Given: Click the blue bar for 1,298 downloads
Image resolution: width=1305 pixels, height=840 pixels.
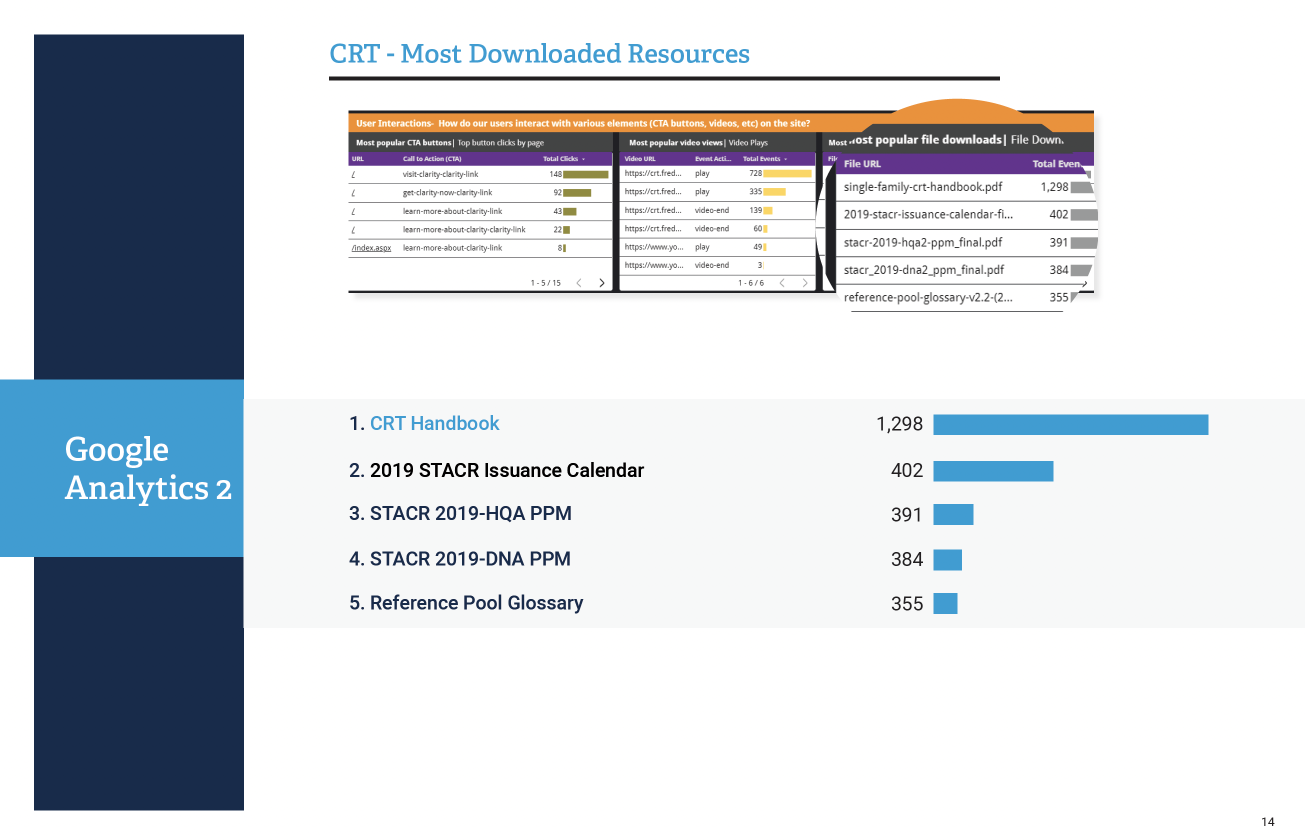Looking at the screenshot, I should coord(1070,425).
